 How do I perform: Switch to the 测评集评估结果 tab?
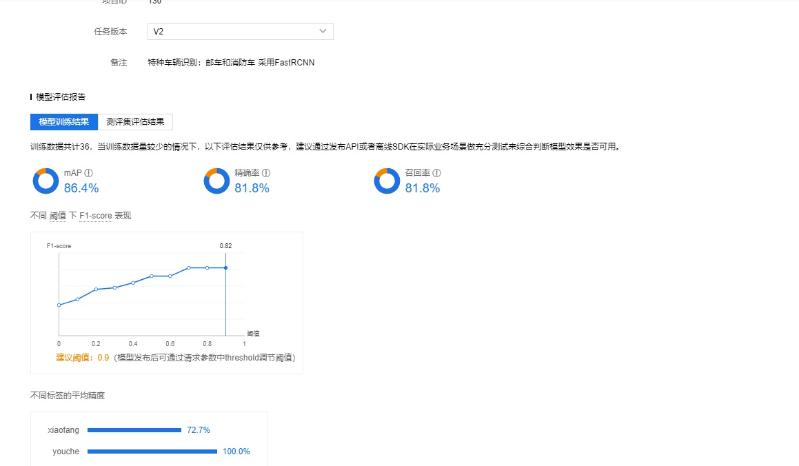tap(135, 122)
